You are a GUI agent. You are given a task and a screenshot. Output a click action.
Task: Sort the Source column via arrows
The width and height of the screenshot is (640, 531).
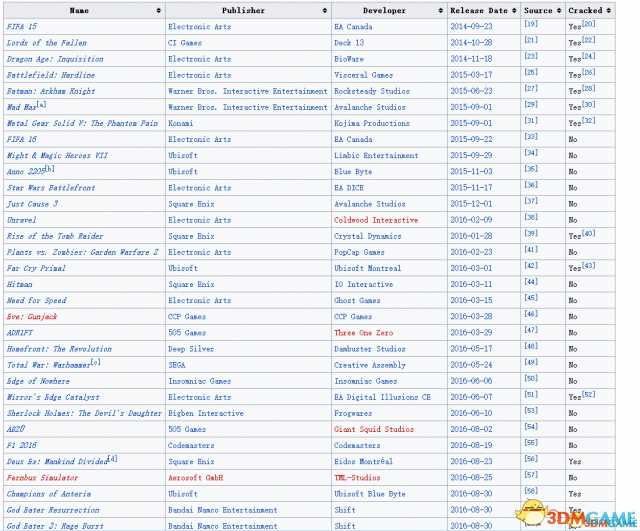[x=558, y=10]
